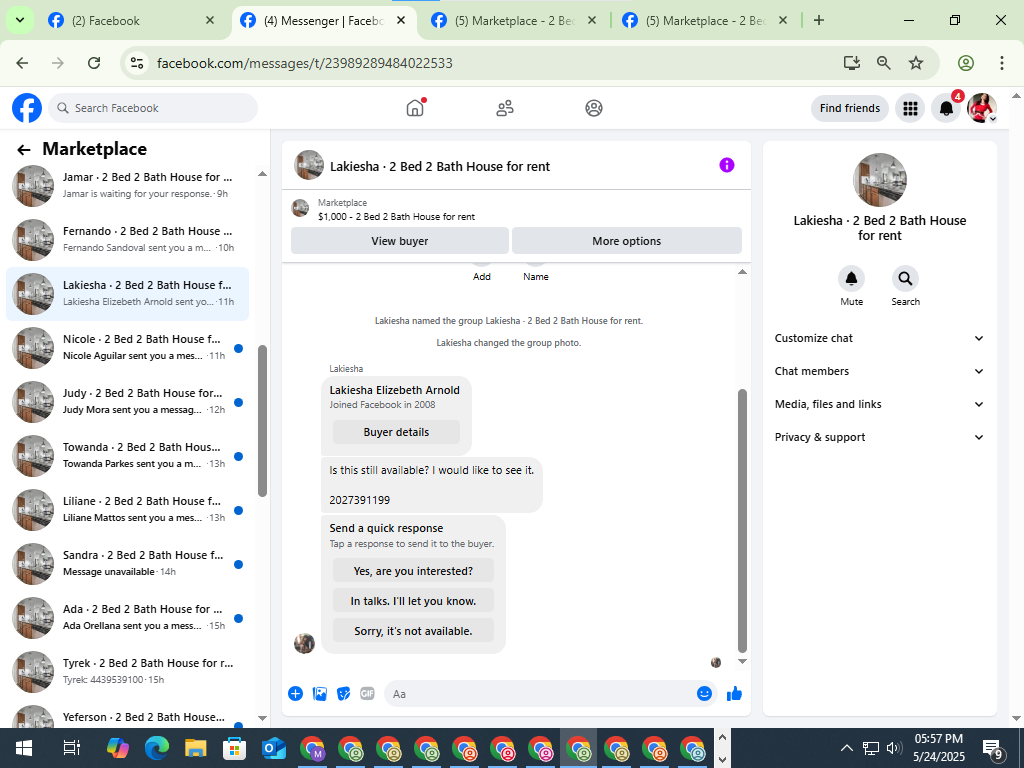Screen dimensions: 1024x768
Task: Open Outlook from the taskbar
Action: pyautogui.click(x=274, y=748)
